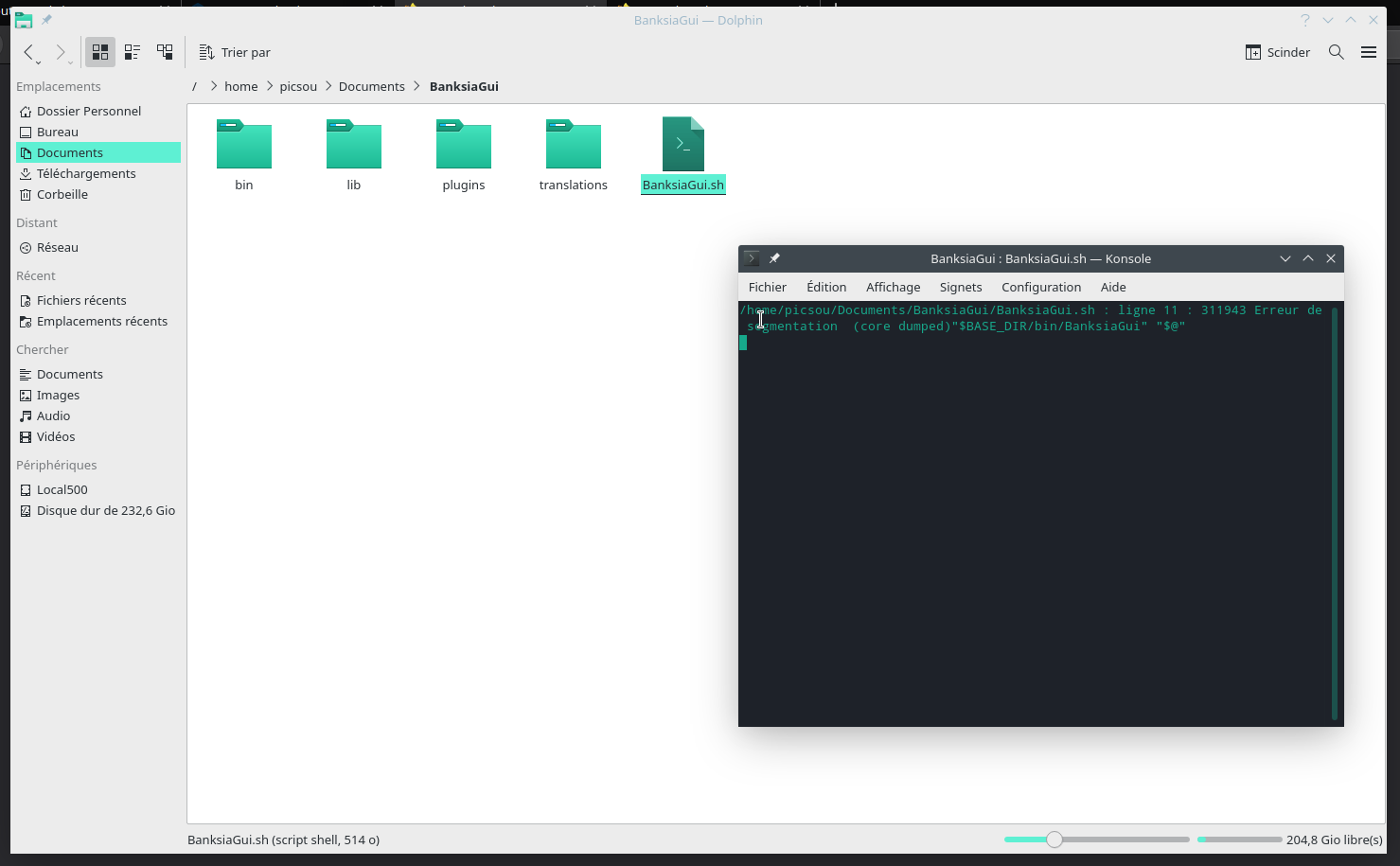The width and height of the screenshot is (1400, 866).
Task: Open Téléchargements in the sidebar
Action: tap(98, 173)
